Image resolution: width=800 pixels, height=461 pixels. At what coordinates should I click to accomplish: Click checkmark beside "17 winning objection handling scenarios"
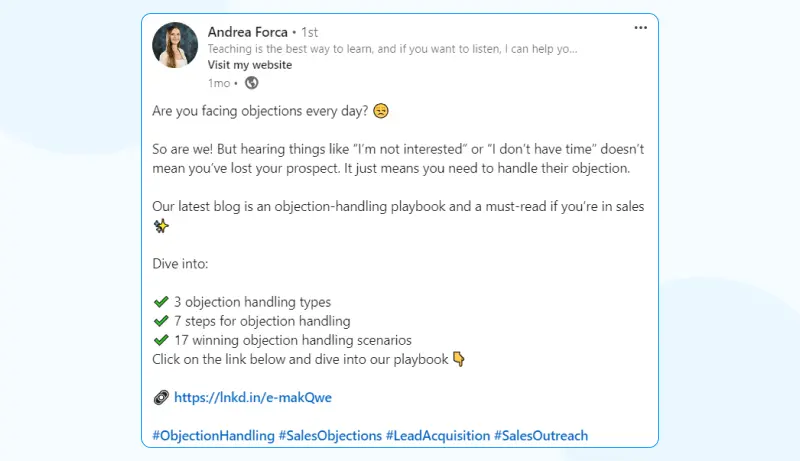(160, 340)
